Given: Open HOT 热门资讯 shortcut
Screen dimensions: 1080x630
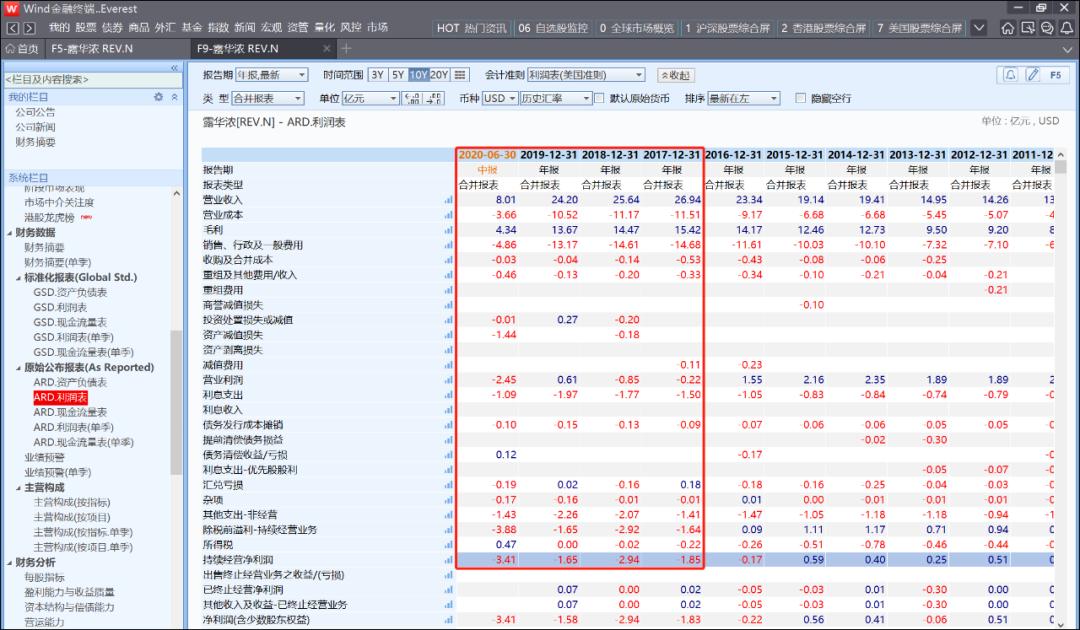Looking at the screenshot, I should pyautogui.click(x=471, y=28).
